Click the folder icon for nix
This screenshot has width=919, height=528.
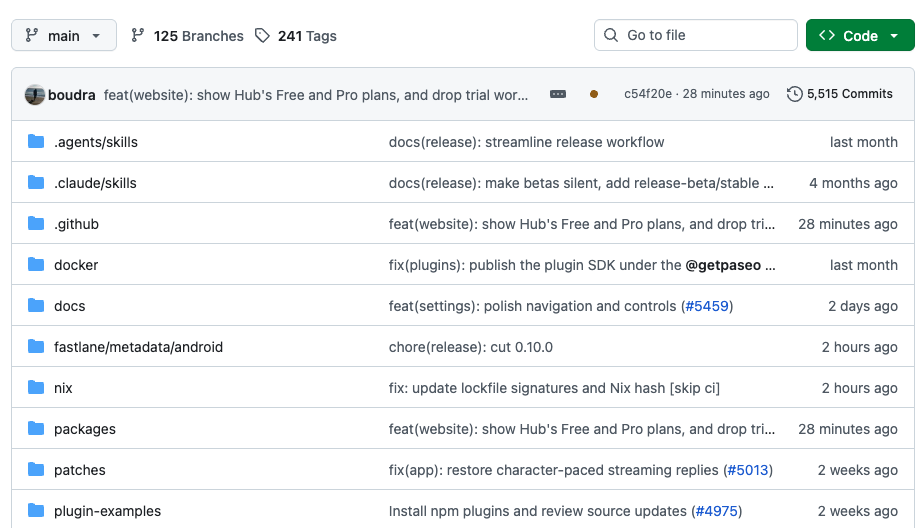[x=36, y=387]
